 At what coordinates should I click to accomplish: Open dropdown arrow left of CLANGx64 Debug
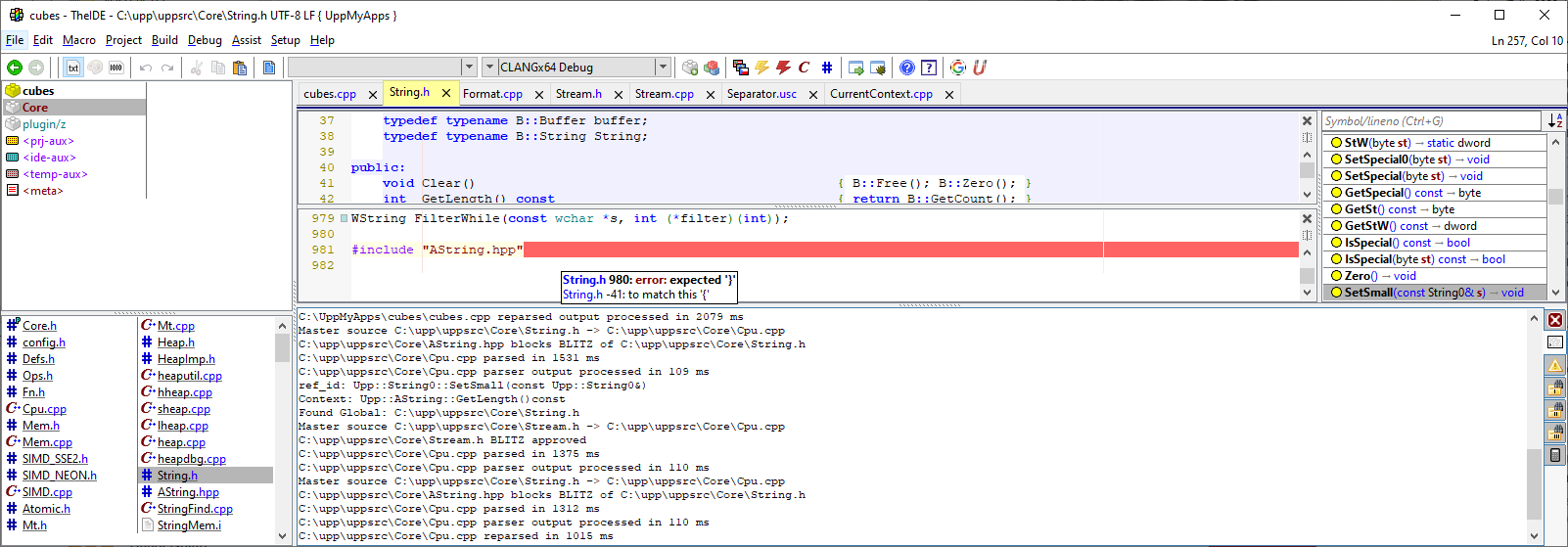tap(489, 68)
